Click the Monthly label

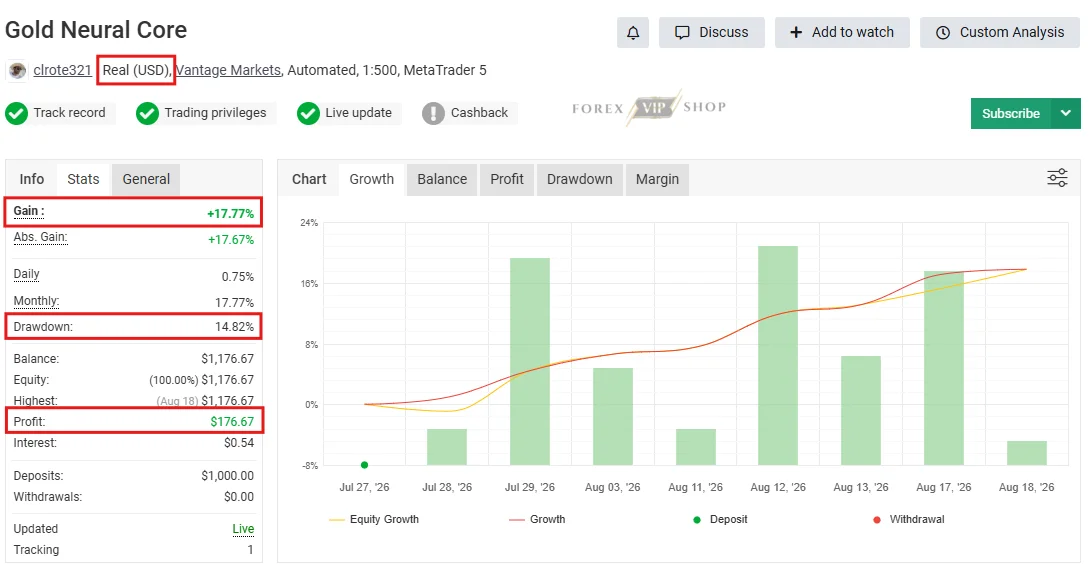pos(36,301)
